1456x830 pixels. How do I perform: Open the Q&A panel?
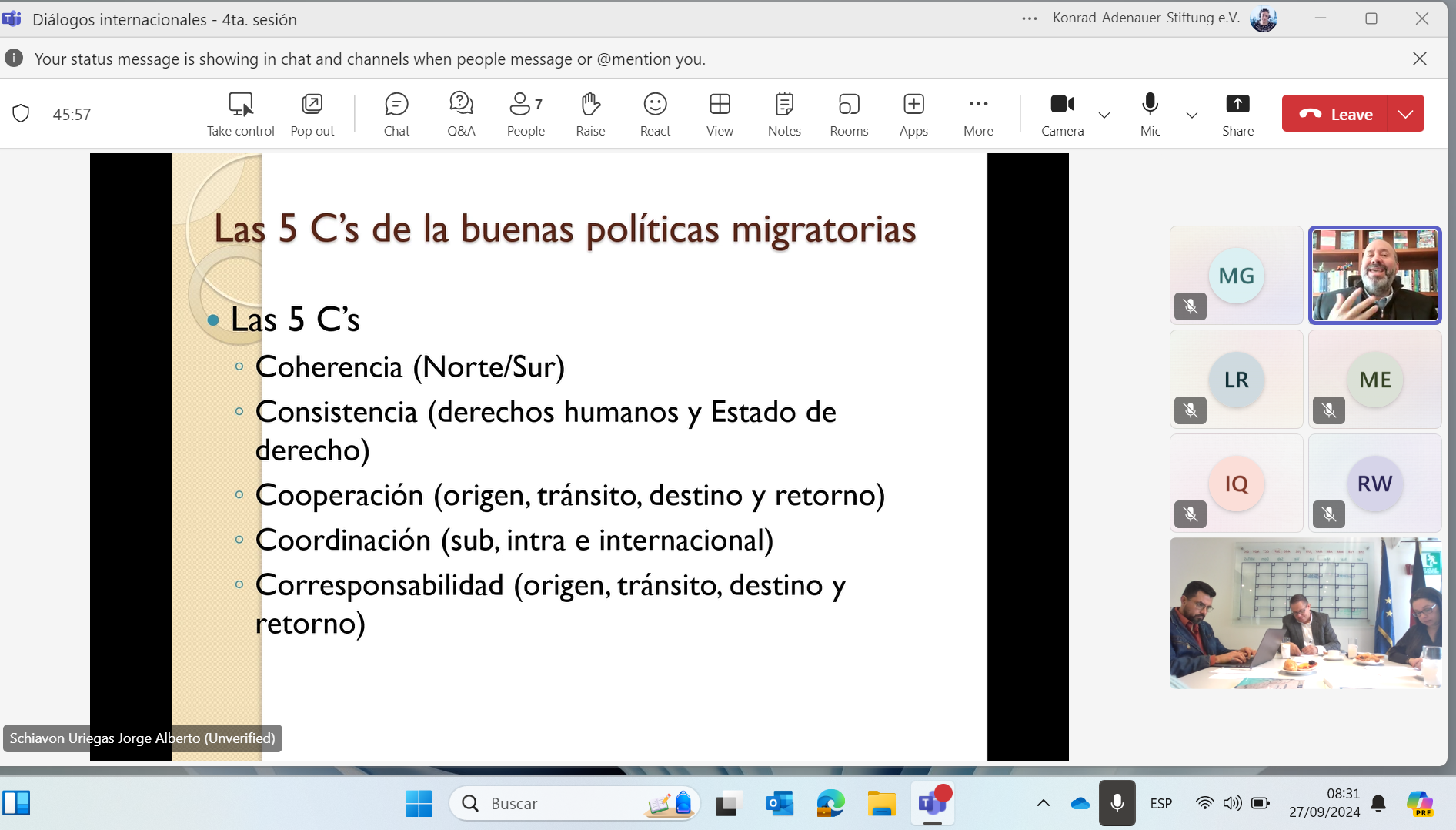(x=461, y=114)
